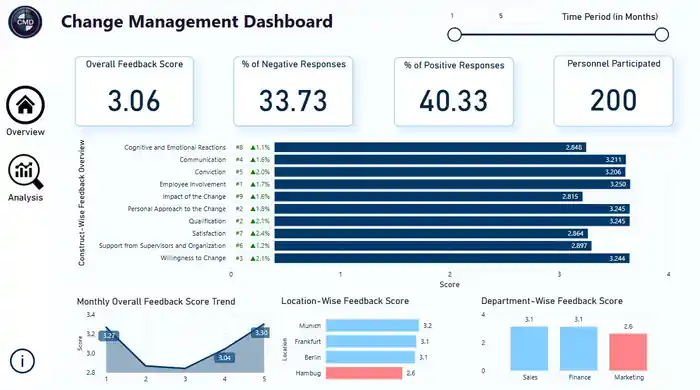Image resolution: width=700 pixels, height=390 pixels.
Task: Click the Time Period (in Months) label
Action: 610,17
